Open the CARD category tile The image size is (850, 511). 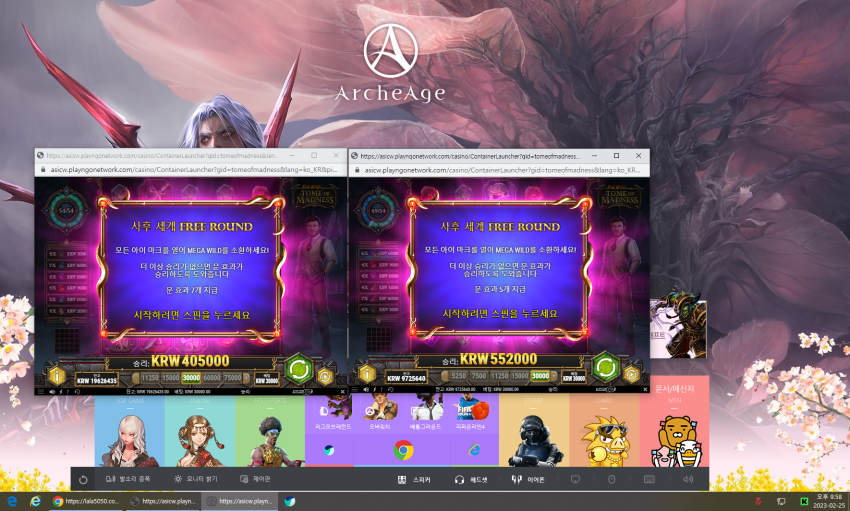[604, 431]
